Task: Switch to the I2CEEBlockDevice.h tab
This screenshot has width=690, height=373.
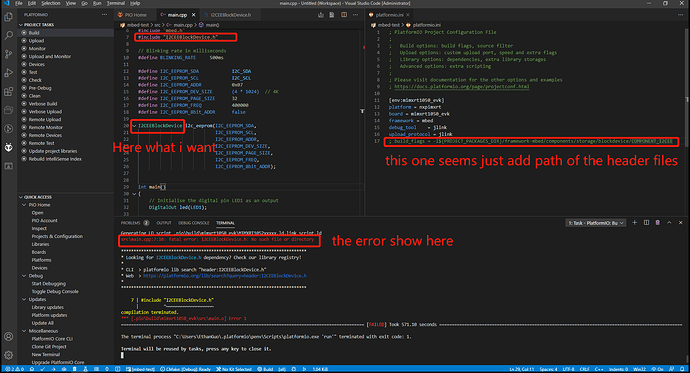Action: 231,15
